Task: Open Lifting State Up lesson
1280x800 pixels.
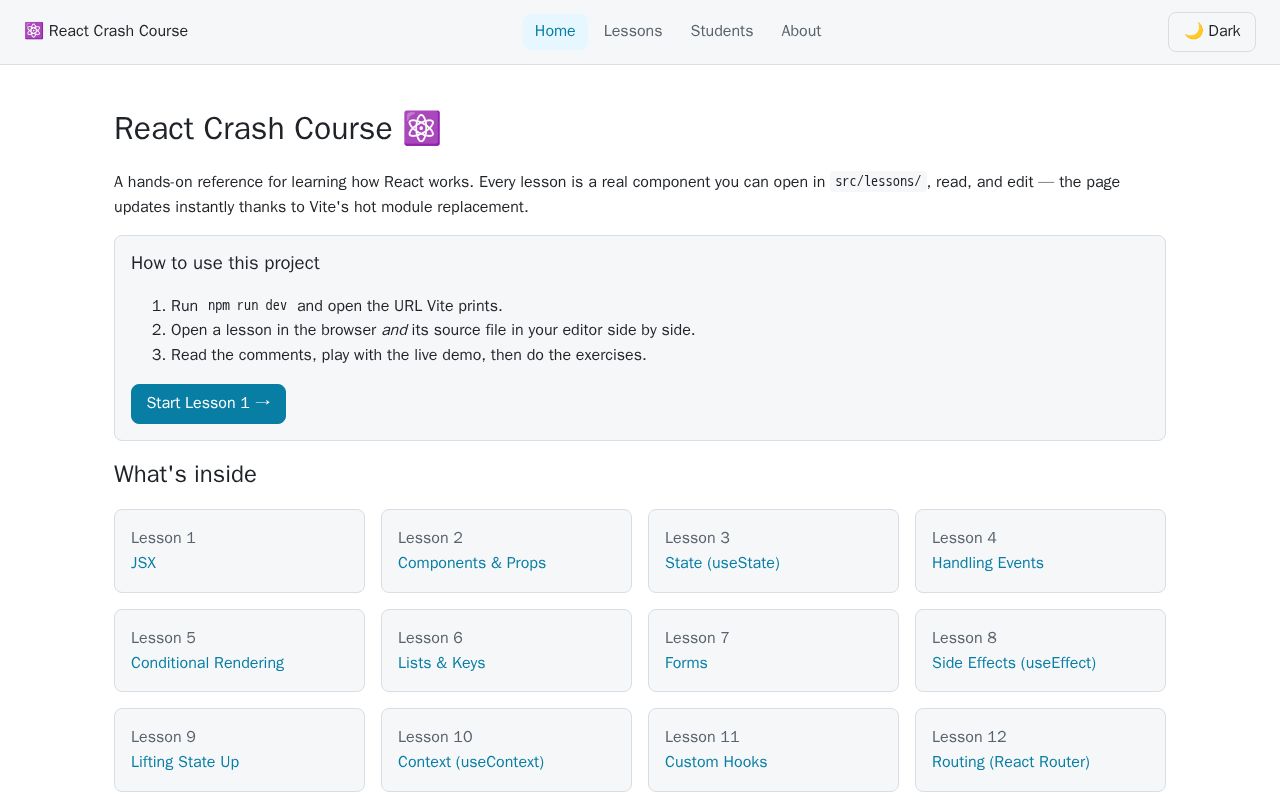Action: point(185,762)
